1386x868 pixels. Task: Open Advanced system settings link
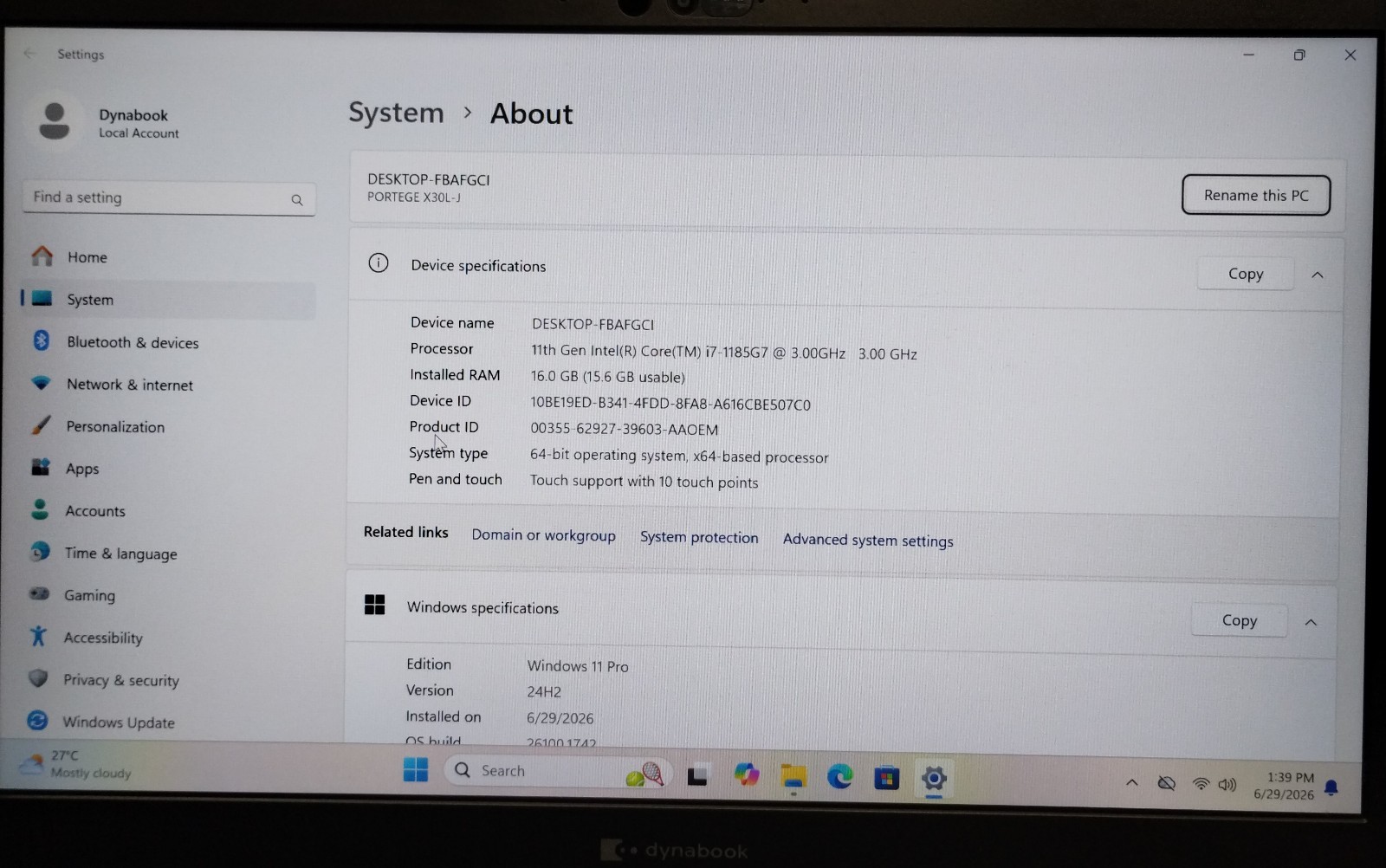[868, 540]
